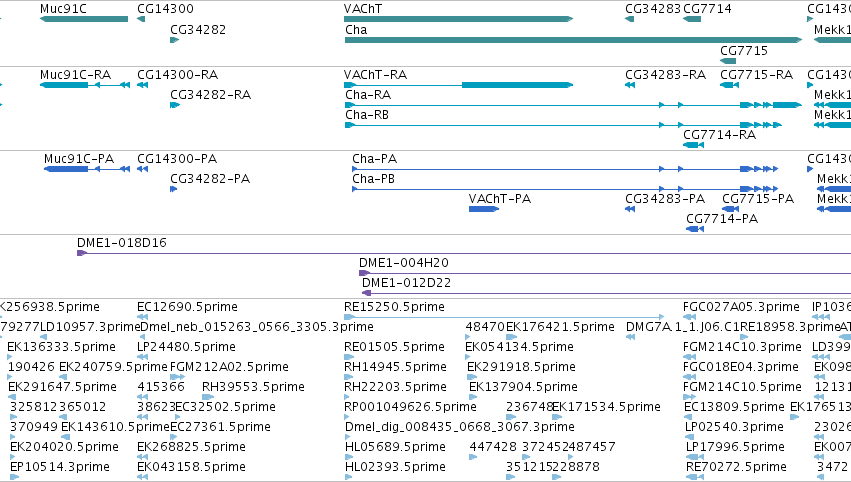The width and height of the screenshot is (851, 482).
Task: Select the CG34282 gene arrow glyph
Action: 175,40
